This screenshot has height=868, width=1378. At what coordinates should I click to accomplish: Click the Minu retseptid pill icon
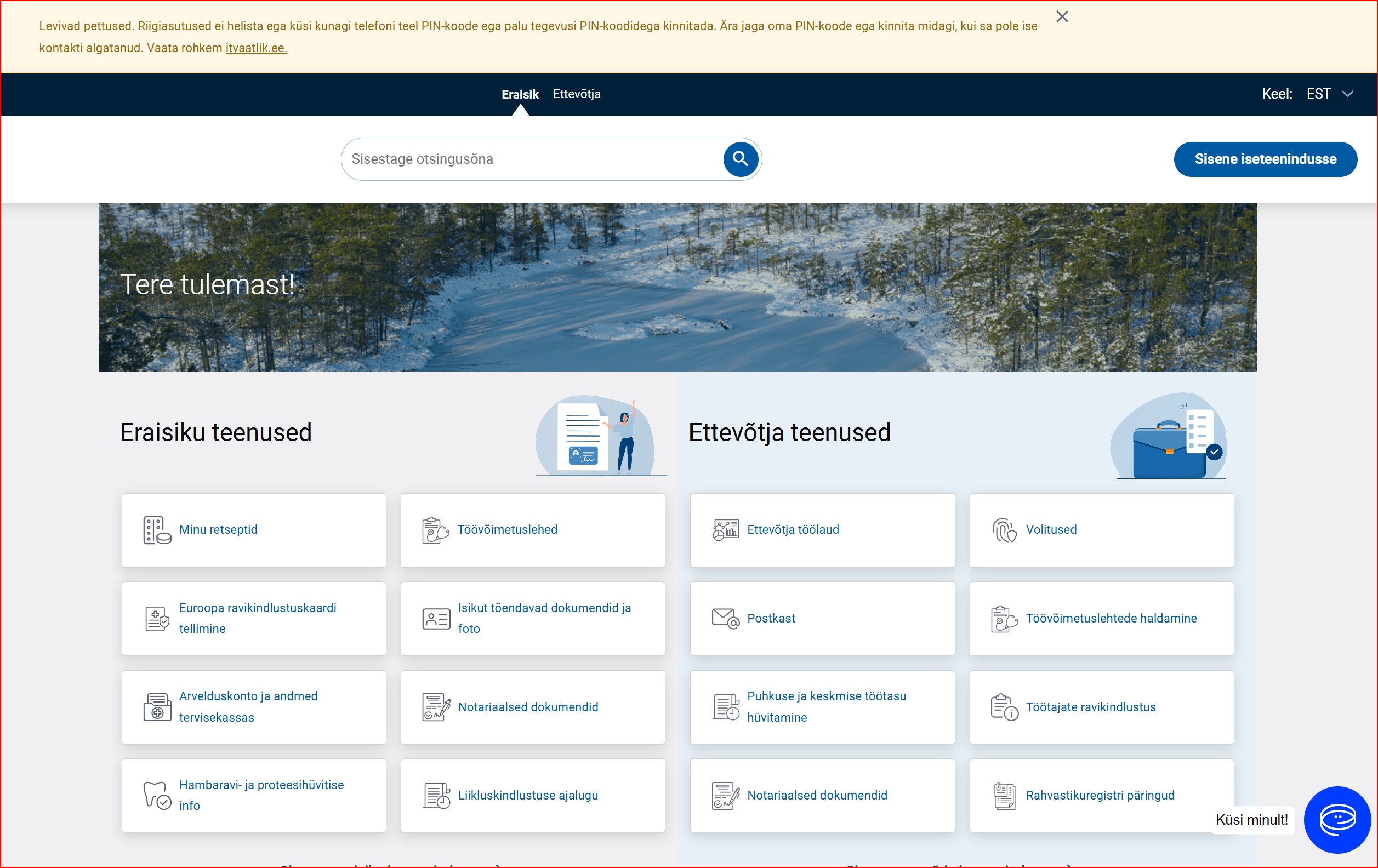[x=157, y=530]
